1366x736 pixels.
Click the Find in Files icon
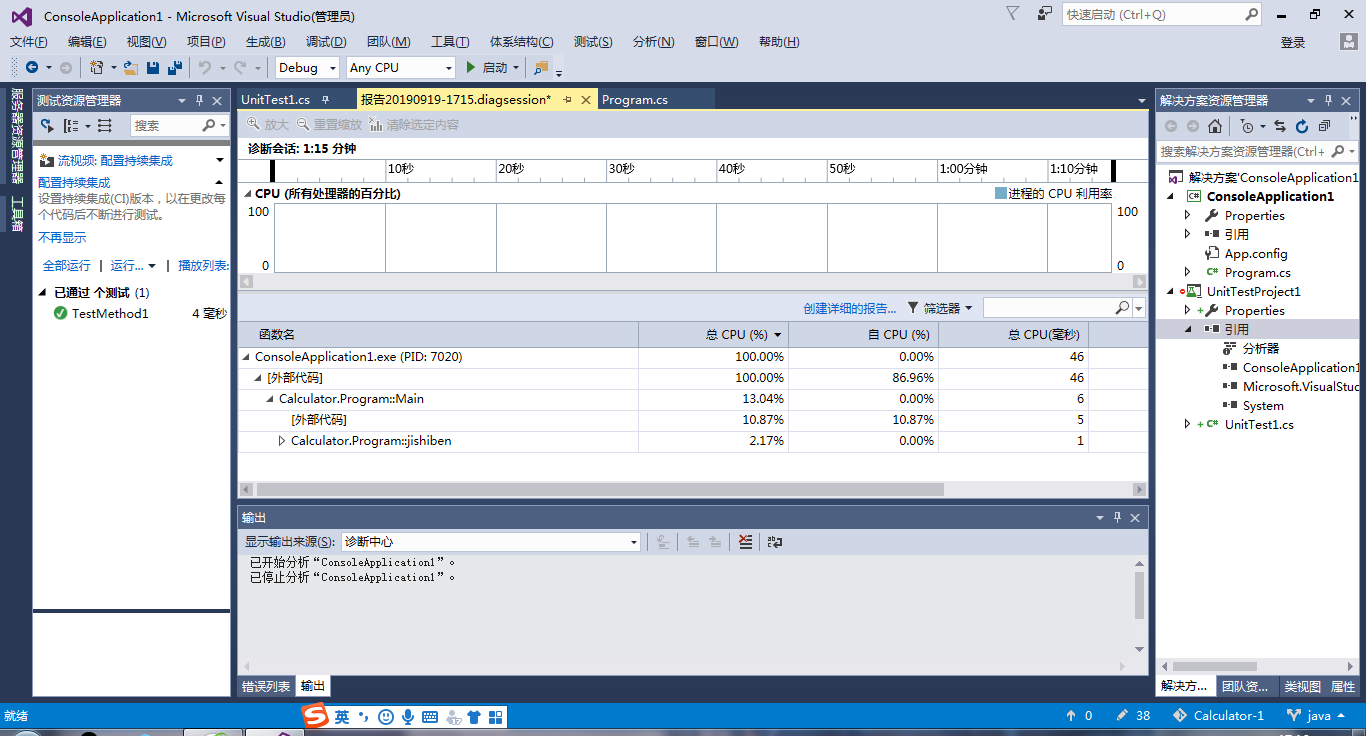click(x=541, y=67)
